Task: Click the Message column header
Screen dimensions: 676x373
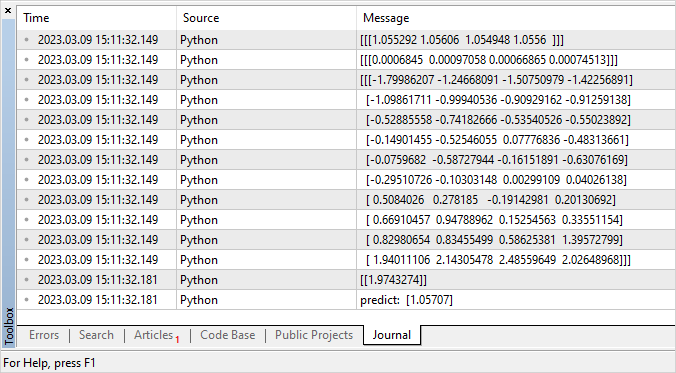Action: 516,18
